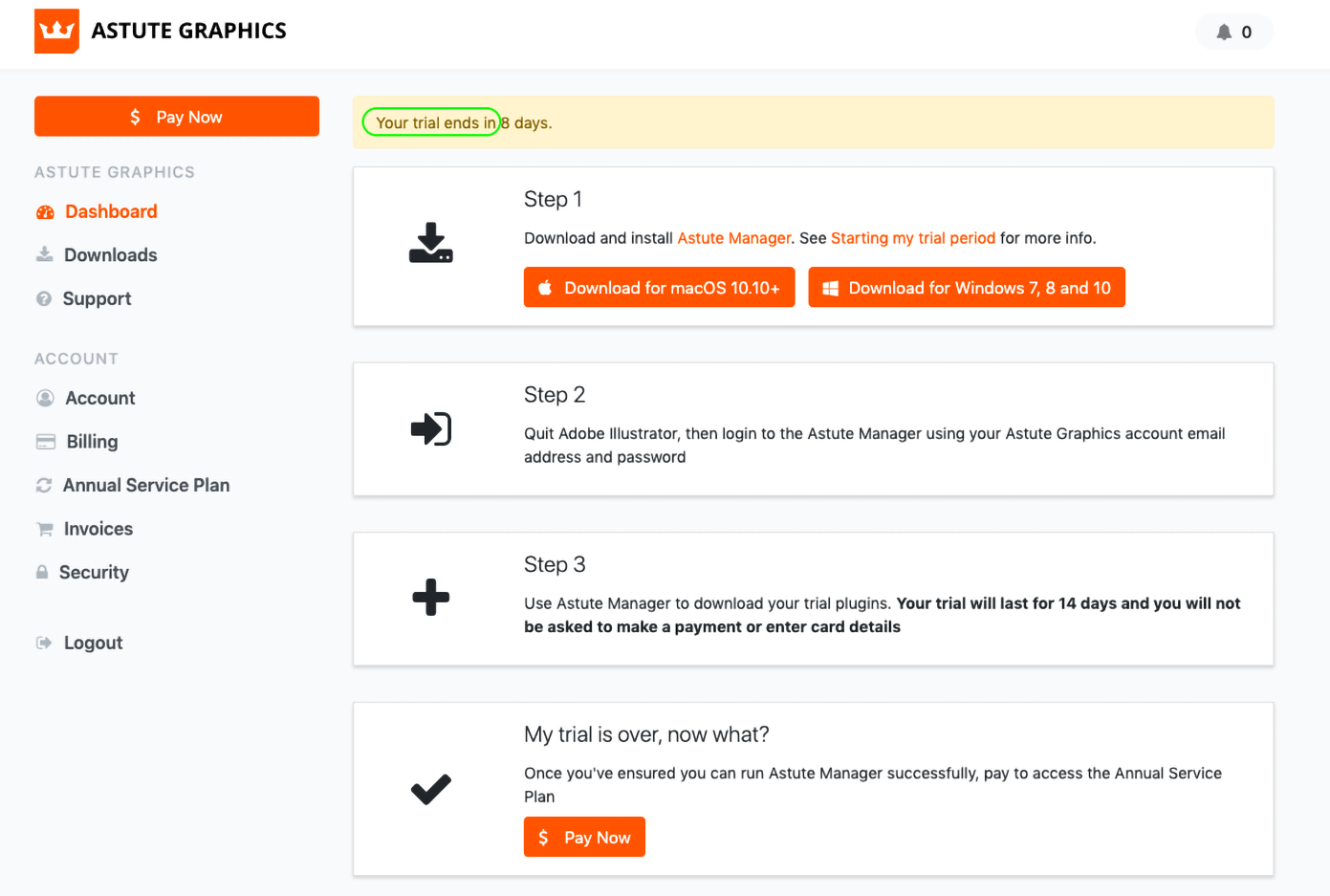Click the Dashboard gauge icon in sidebar
1330x896 pixels.
coord(45,212)
